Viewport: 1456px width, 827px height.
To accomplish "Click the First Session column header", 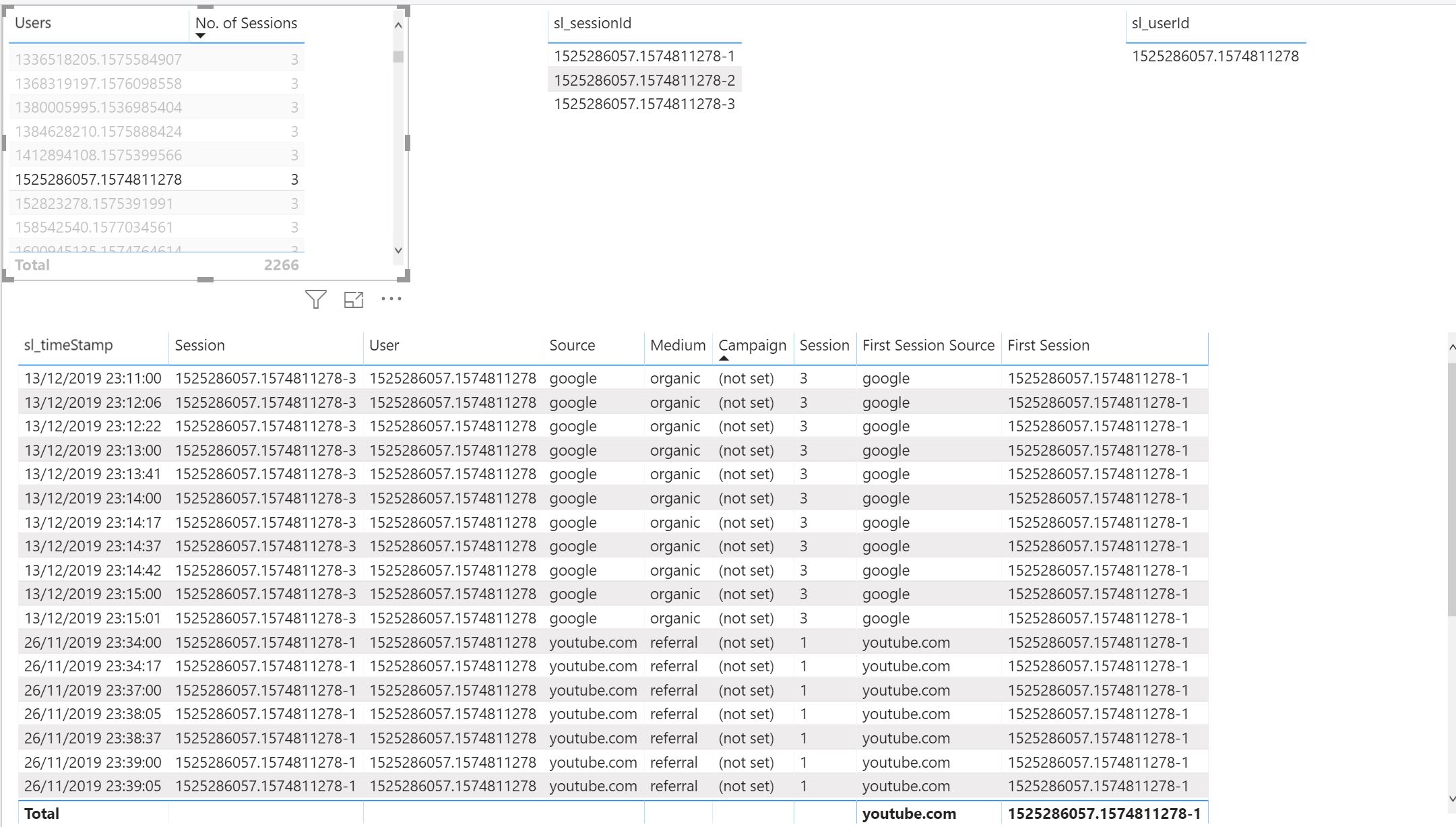I will [x=1048, y=345].
